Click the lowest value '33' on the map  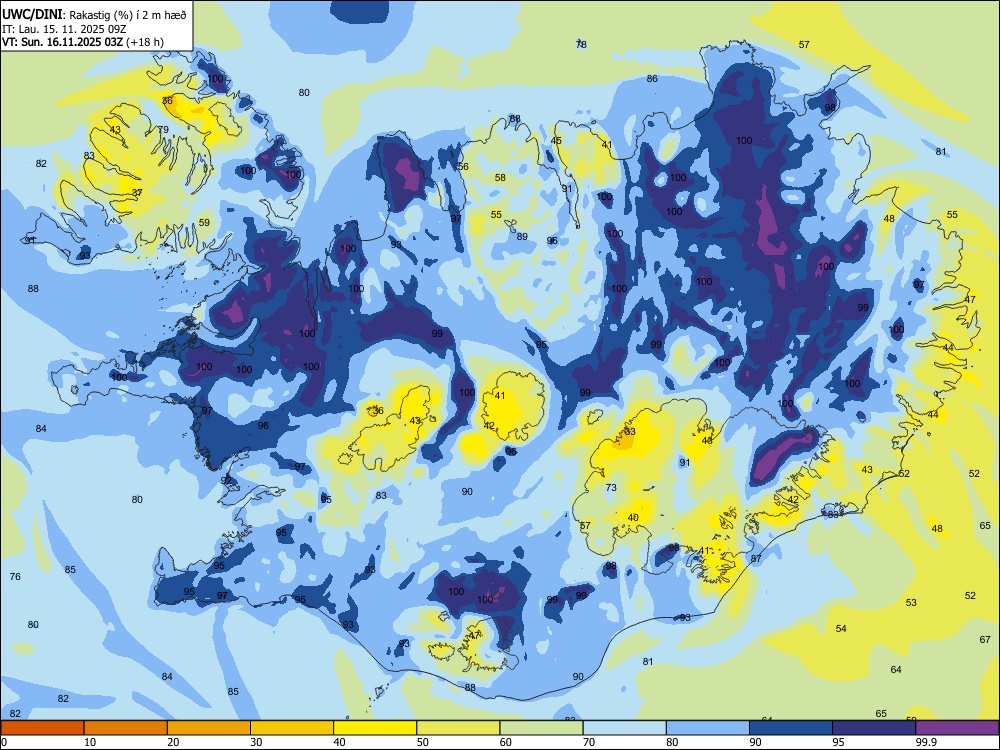pos(630,432)
